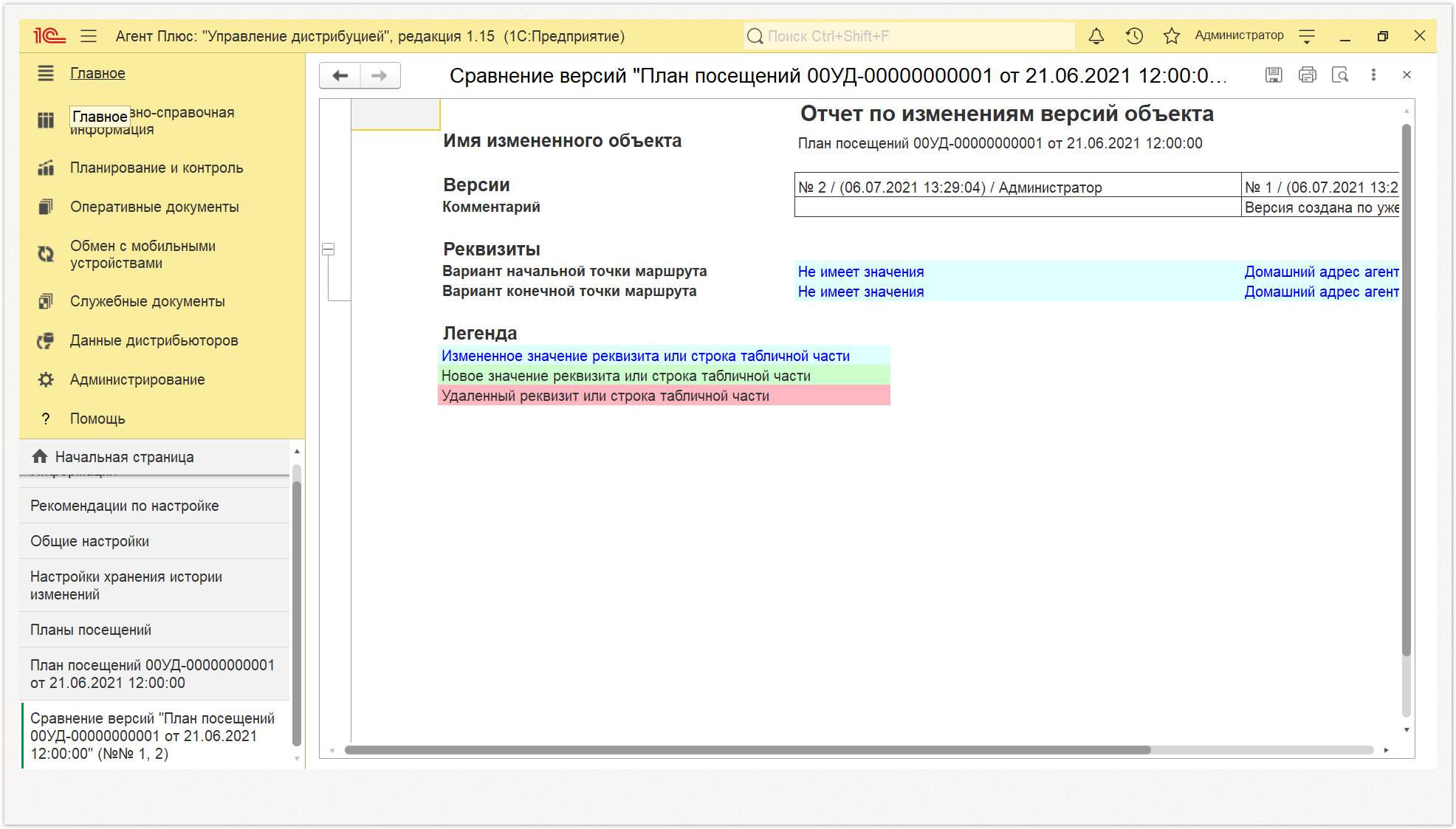Image resolution: width=1456 pixels, height=829 pixels.
Task: Click Вариант начальной точки маршрута label
Action: point(574,271)
